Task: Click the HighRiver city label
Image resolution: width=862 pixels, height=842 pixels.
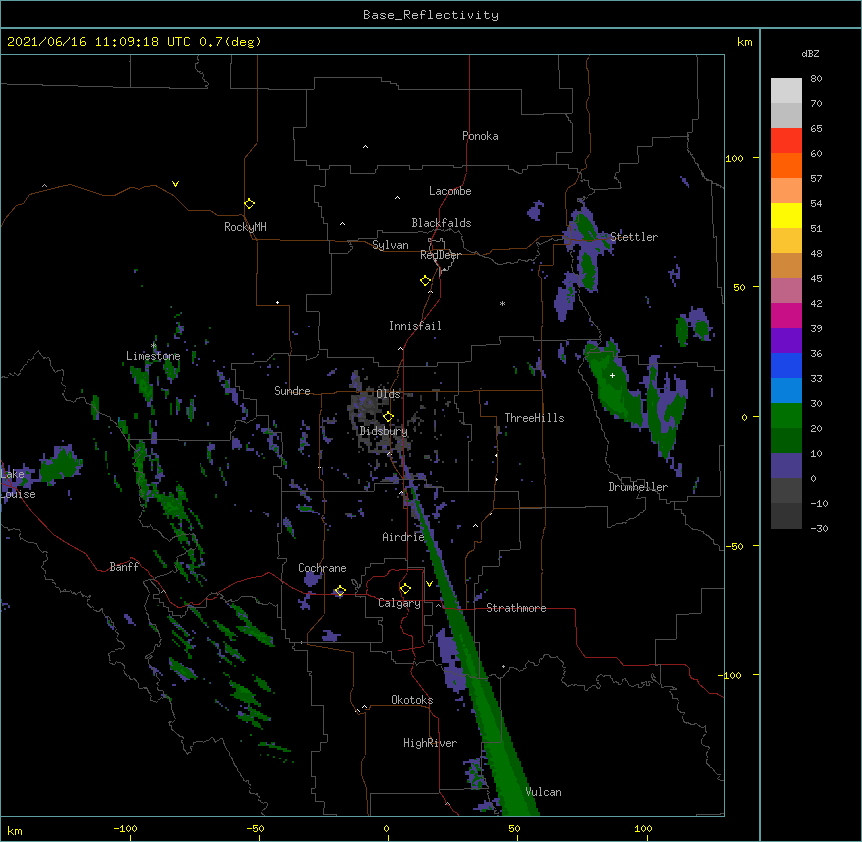Action: 430,743
